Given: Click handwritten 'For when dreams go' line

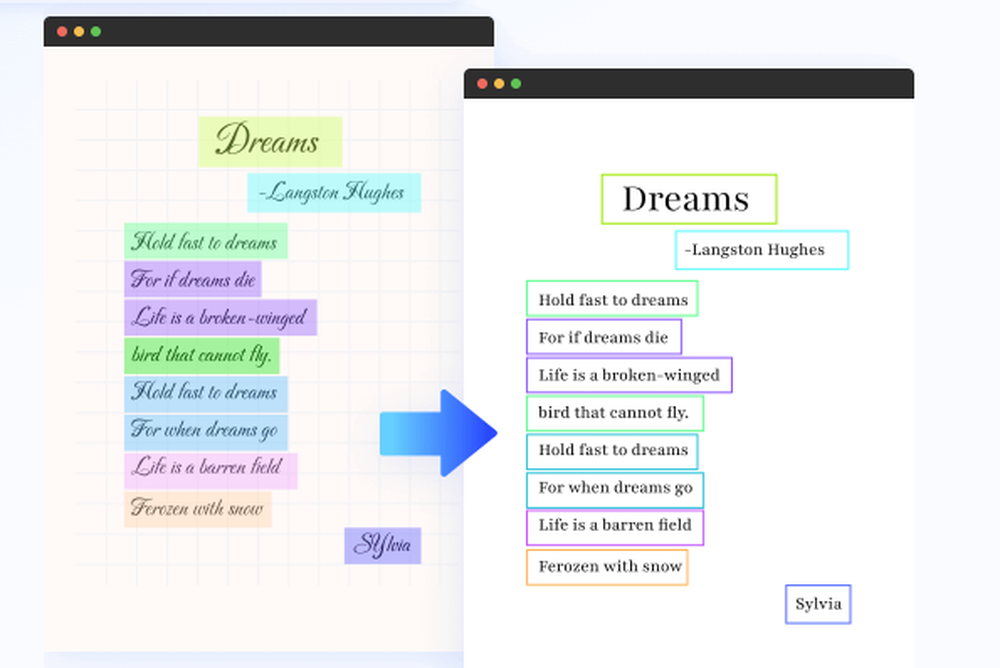Looking at the screenshot, I should (x=206, y=432).
